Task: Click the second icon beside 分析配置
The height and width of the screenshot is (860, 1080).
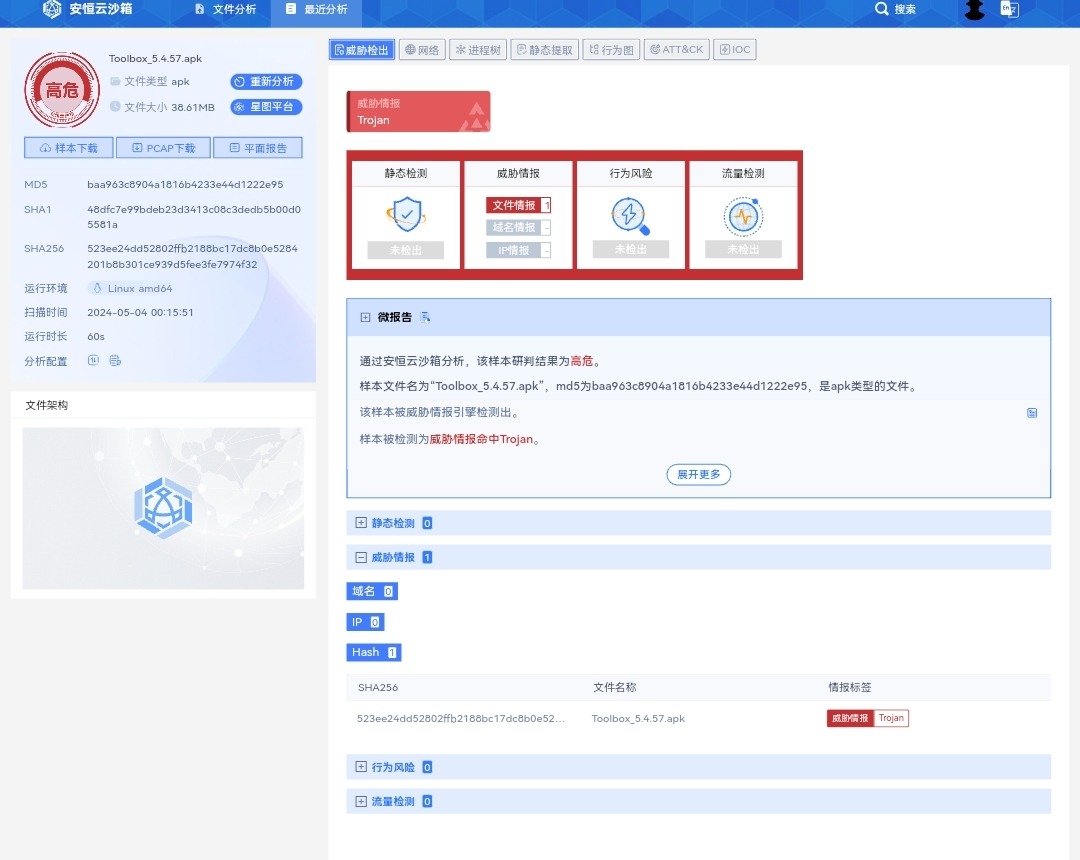Action: (115, 360)
